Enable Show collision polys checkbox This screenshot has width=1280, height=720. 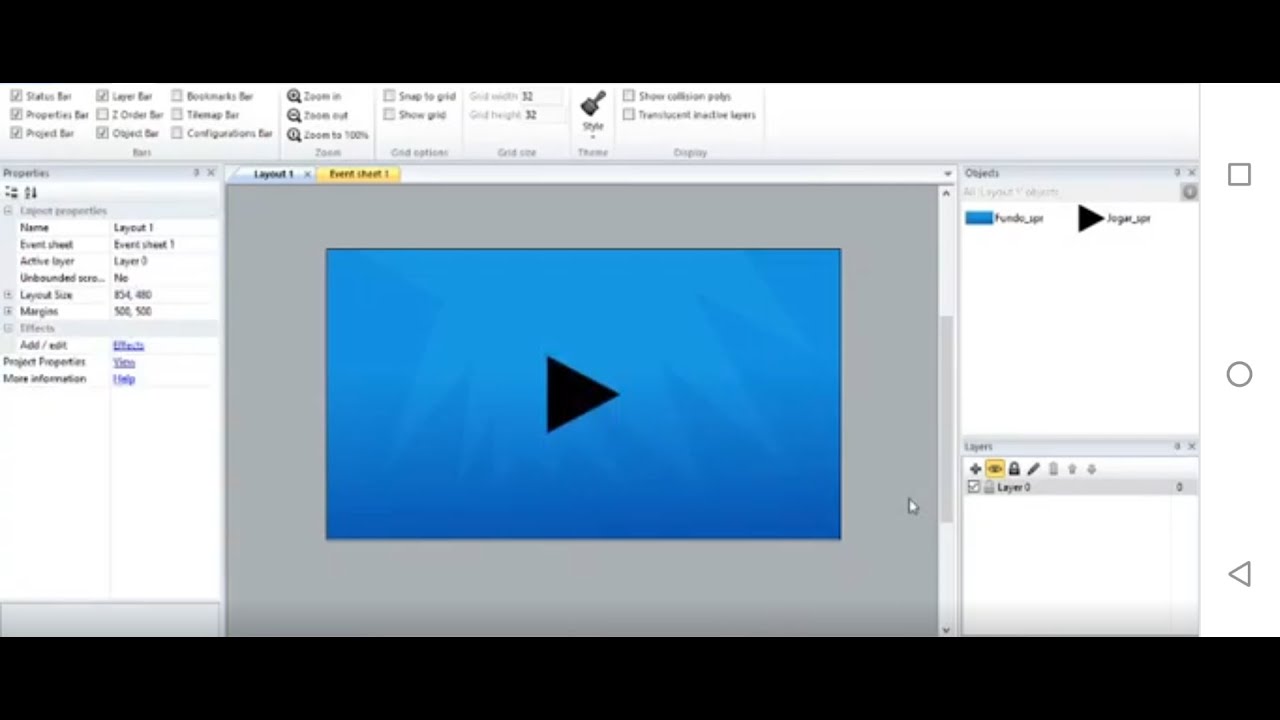[629, 96]
